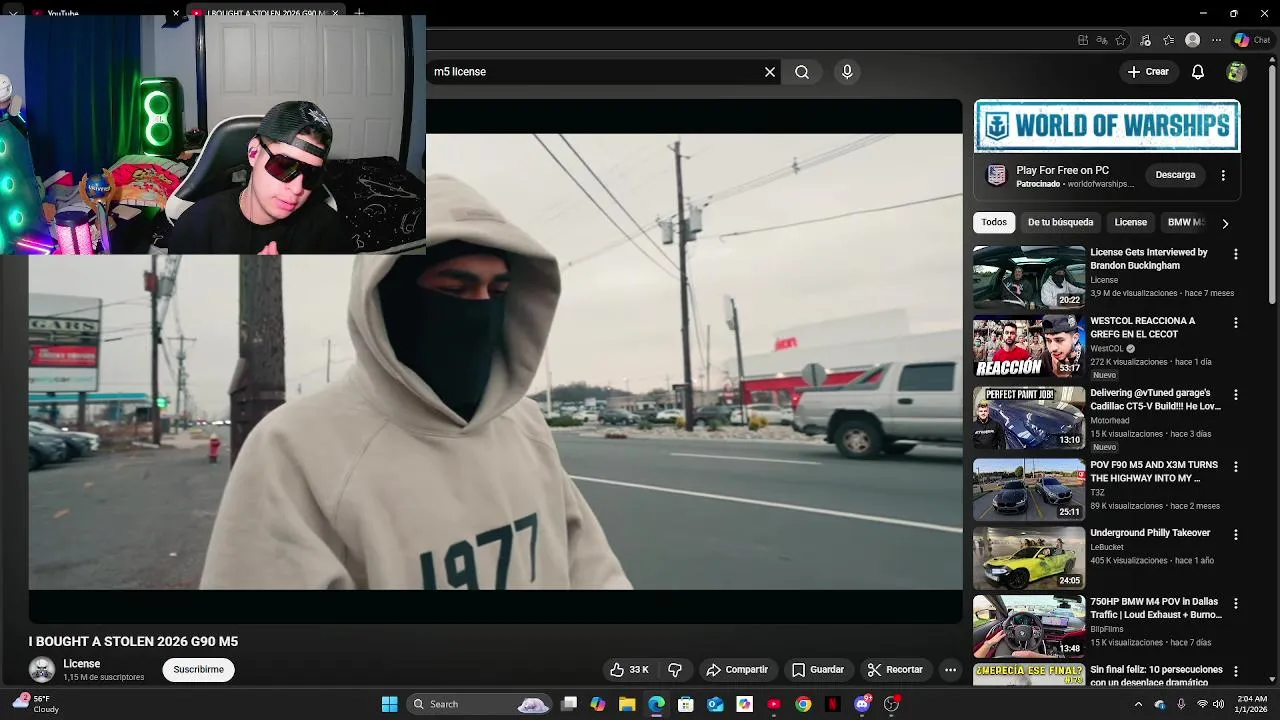This screenshot has height=720, width=1280.
Task: Open World of Warships ad banner
Action: [x=1107, y=126]
